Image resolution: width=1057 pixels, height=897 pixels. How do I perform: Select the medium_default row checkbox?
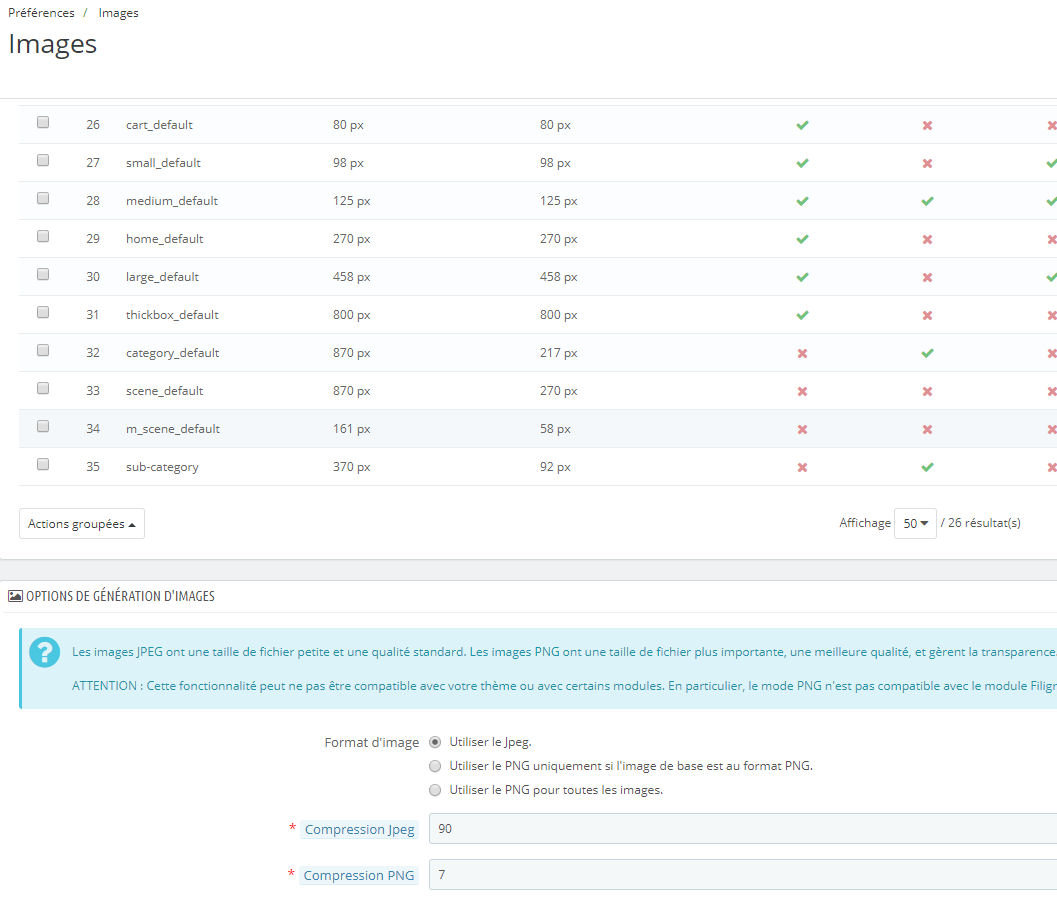pos(43,198)
